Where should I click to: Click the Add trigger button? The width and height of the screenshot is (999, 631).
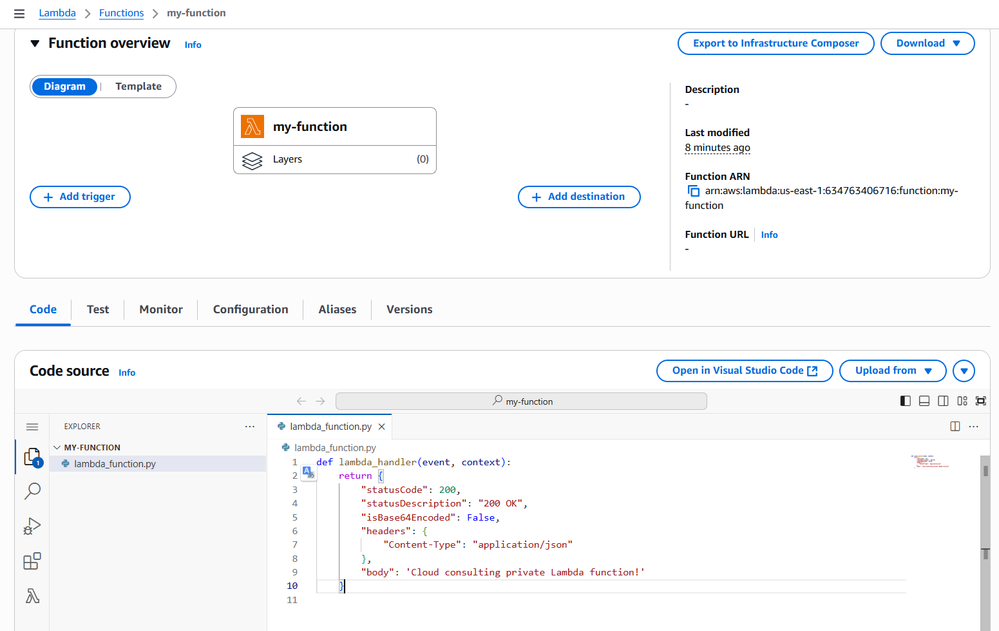coord(80,197)
